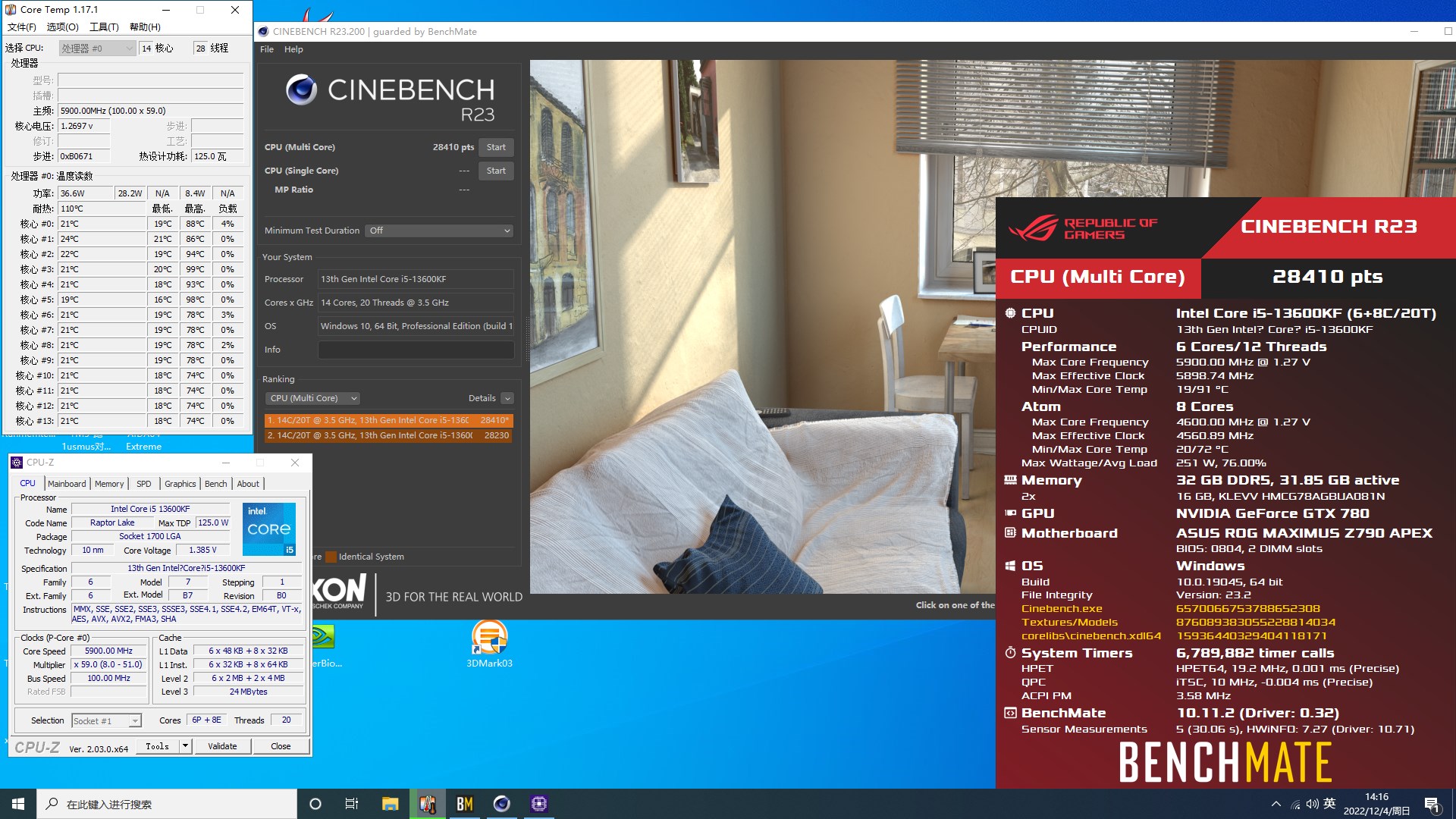This screenshot has height=819, width=1456.
Task: Toggle the 英 input method indicator
Action: point(1329,804)
